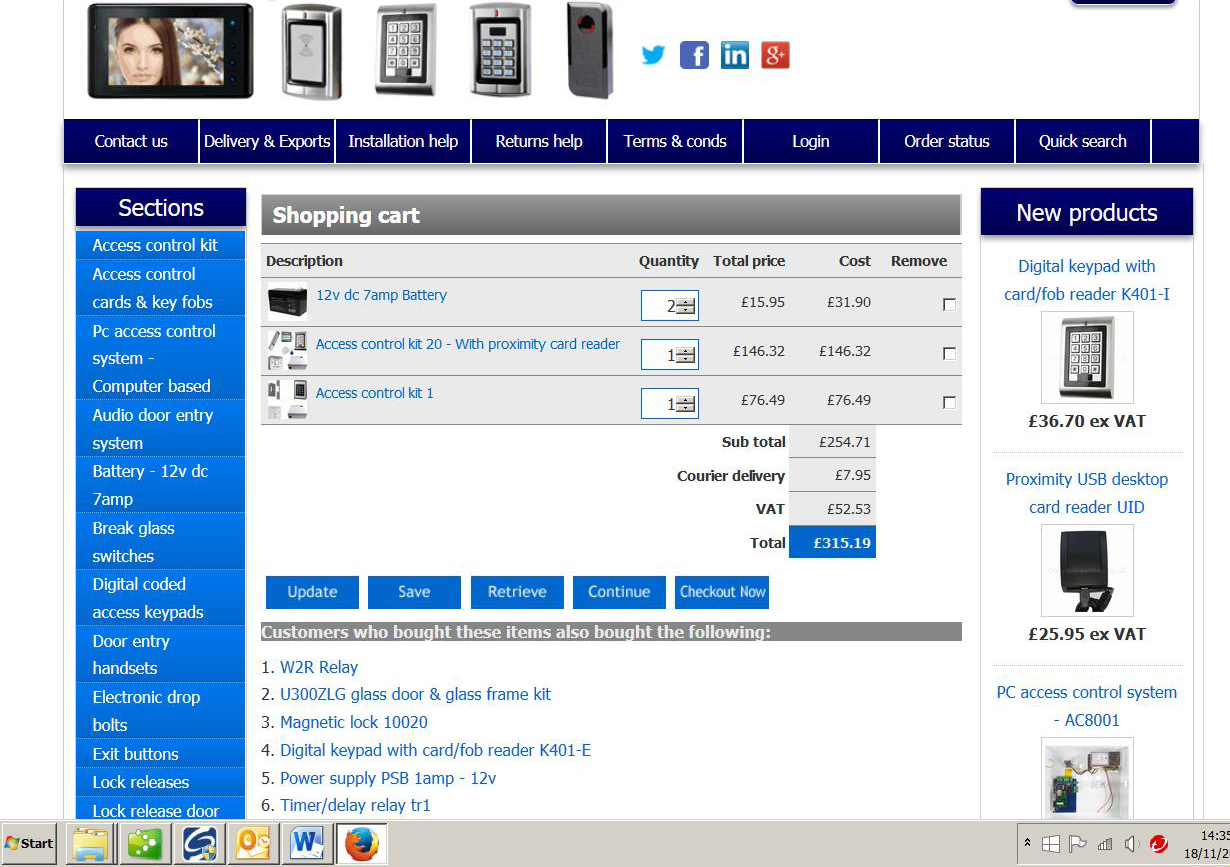Check remove box for Access control kit 20
This screenshot has height=867, width=1230.
pyautogui.click(x=949, y=353)
